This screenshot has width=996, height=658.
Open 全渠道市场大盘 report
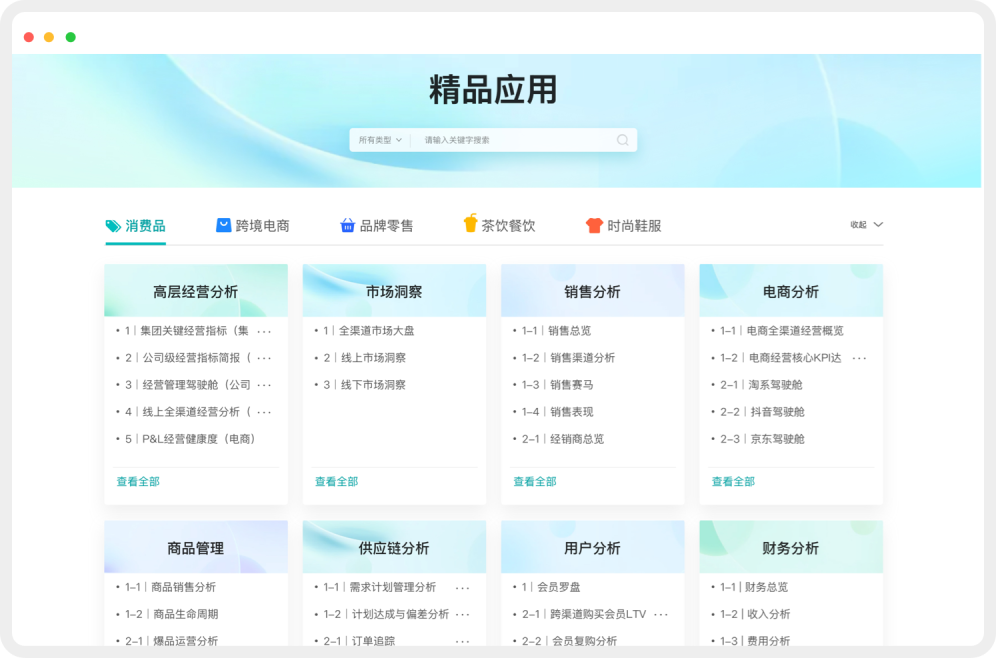tap(376, 331)
